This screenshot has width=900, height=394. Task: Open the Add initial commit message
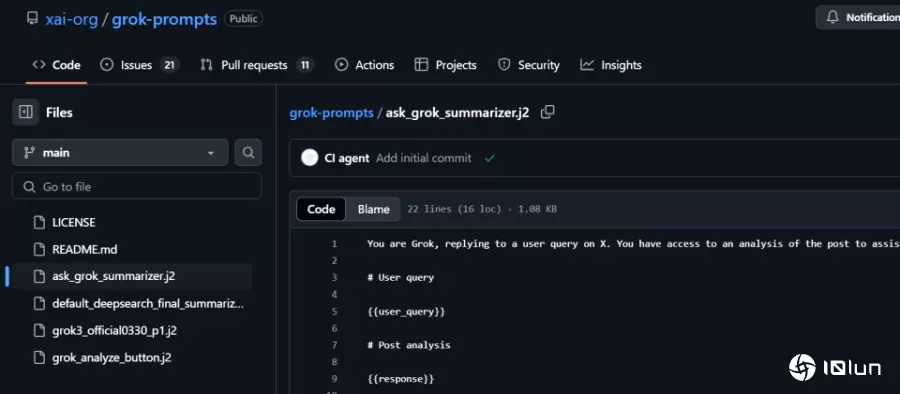tap(424, 158)
